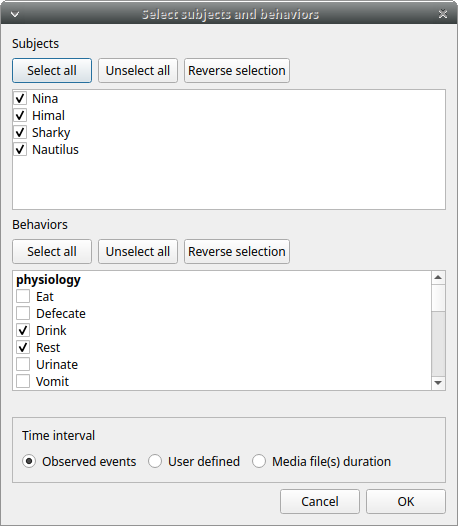Select the User defined time interval

[x=155, y=461]
